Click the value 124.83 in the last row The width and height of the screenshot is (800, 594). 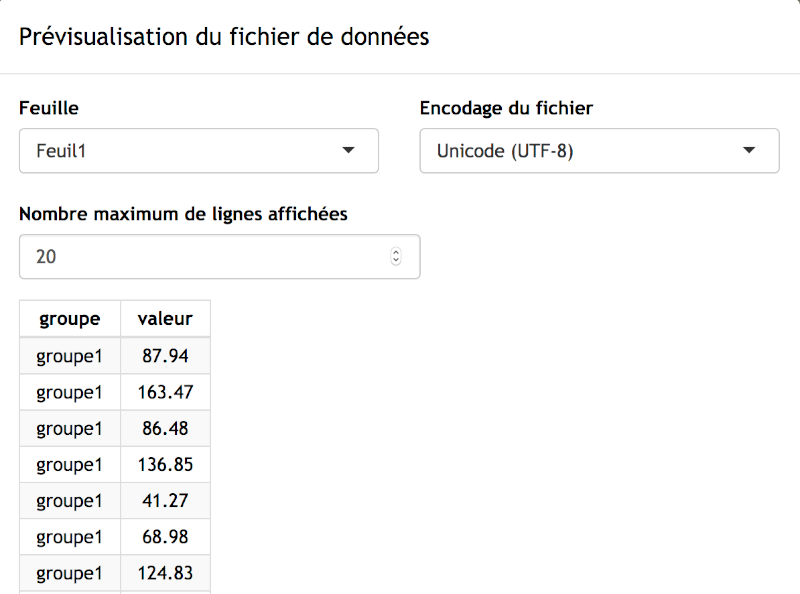[x=165, y=573]
